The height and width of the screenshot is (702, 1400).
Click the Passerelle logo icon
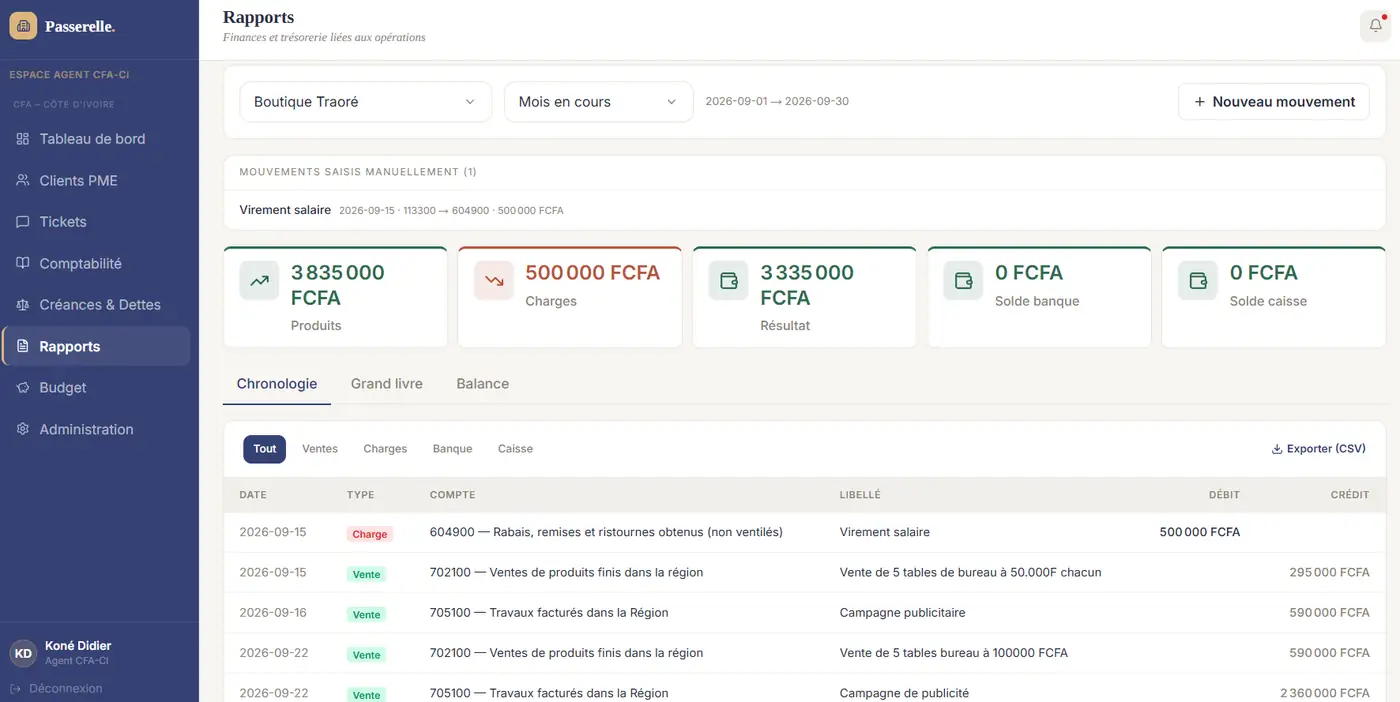click(23, 26)
